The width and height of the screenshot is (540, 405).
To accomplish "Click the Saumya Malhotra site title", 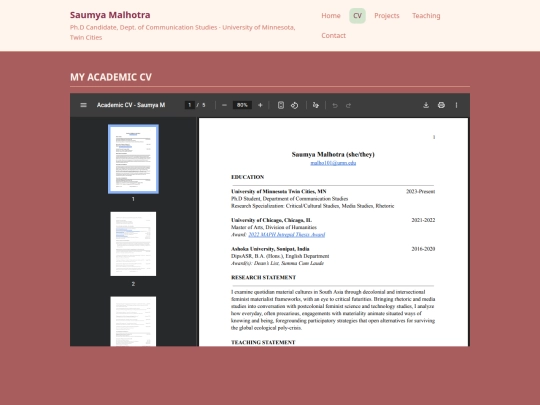I will click(x=110, y=15).
